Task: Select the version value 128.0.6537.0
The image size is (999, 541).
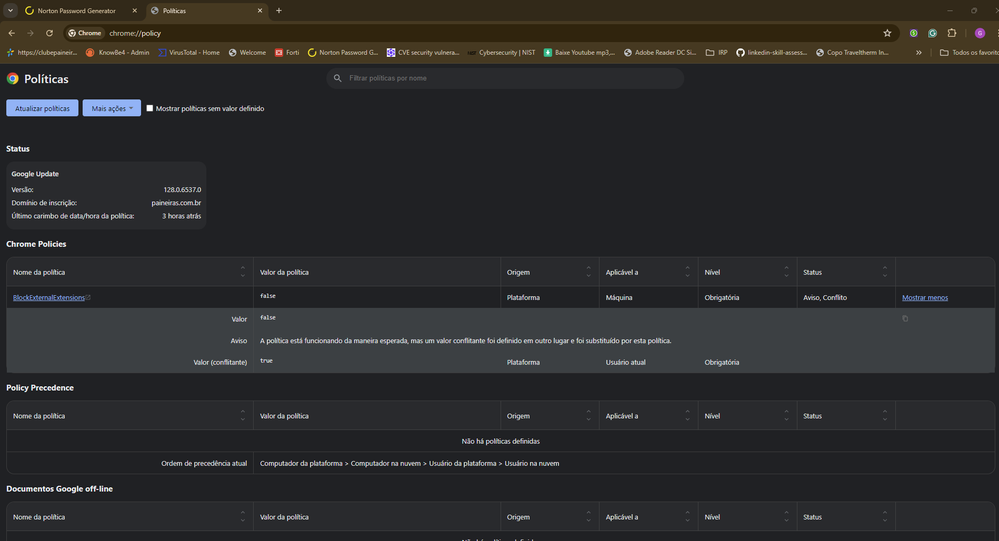Action: click(x=182, y=190)
